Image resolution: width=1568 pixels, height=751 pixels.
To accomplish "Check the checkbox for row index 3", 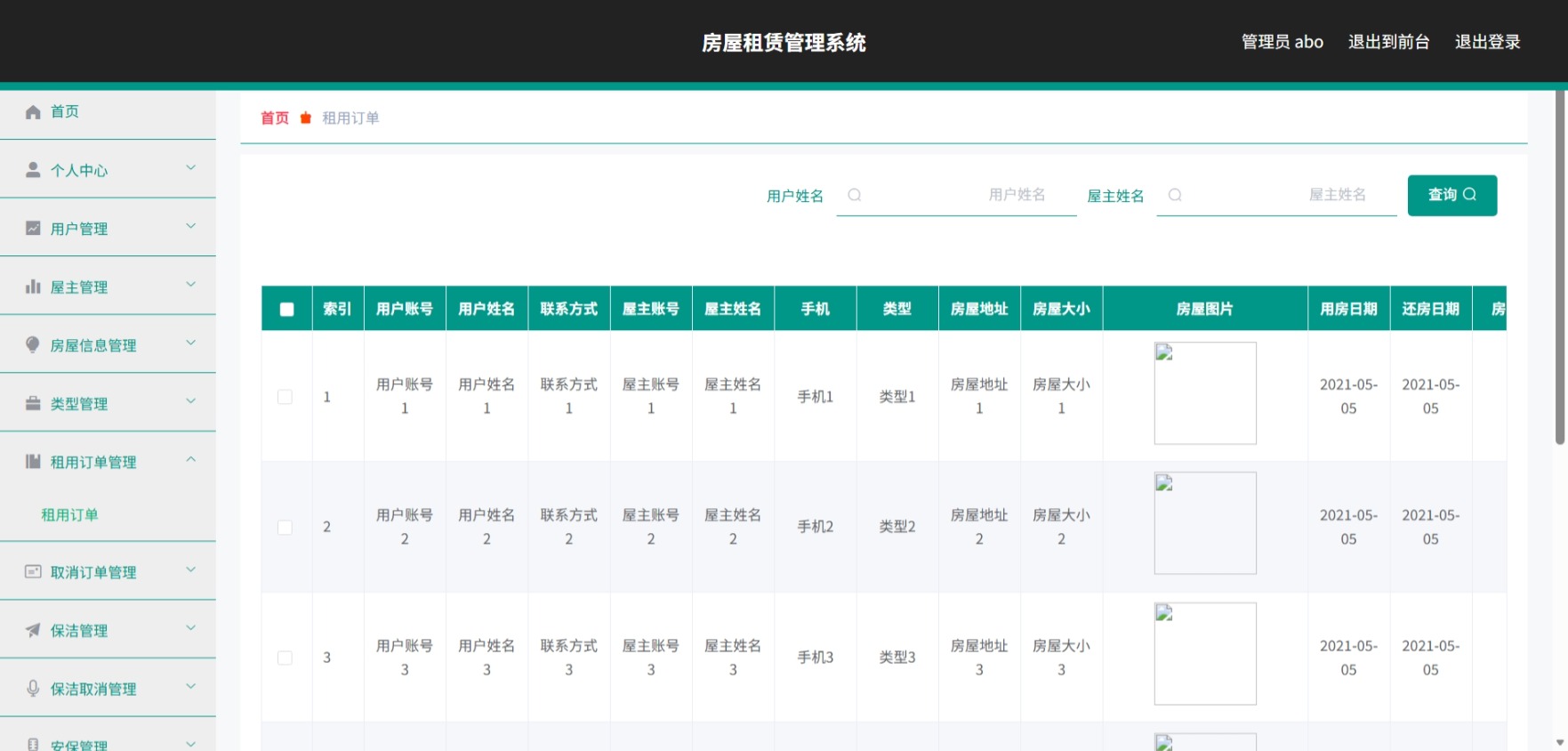I will pyautogui.click(x=285, y=658).
